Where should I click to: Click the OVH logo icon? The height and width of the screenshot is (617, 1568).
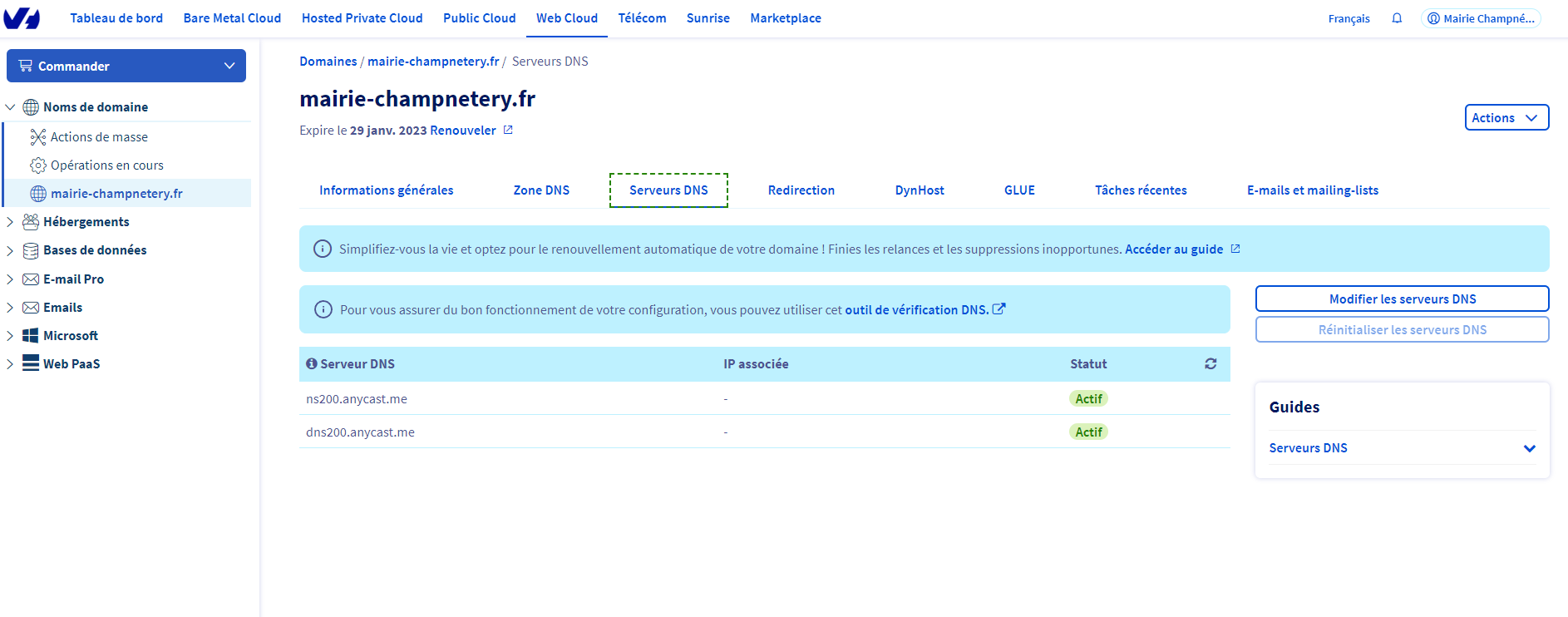tap(22, 18)
